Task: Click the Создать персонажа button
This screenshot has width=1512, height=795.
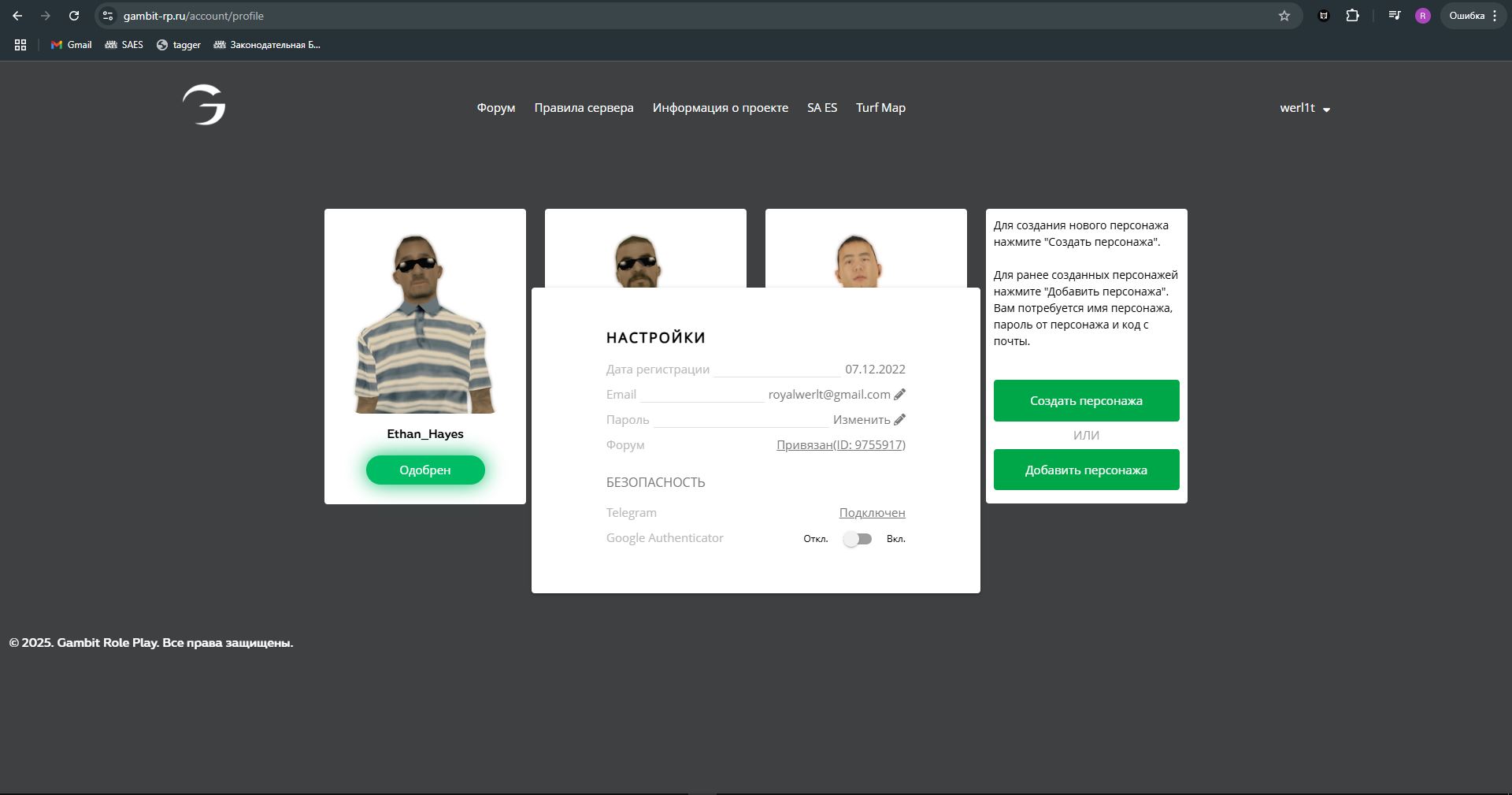Action: coord(1086,400)
